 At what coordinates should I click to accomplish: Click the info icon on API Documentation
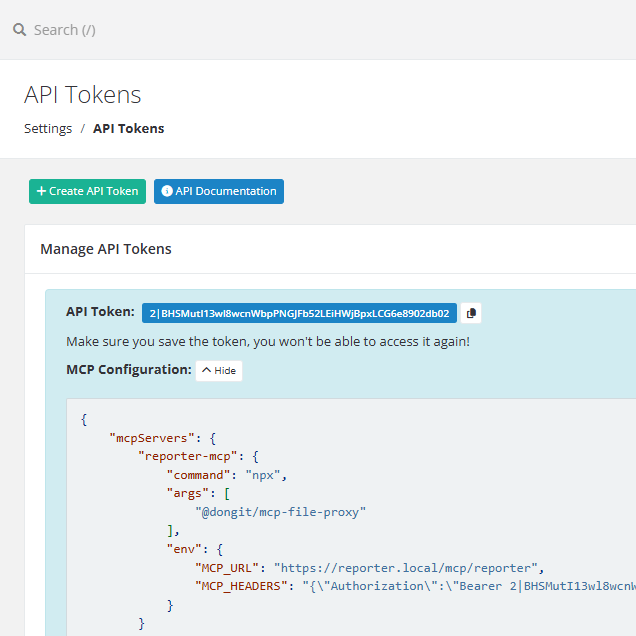tap(166, 192)
